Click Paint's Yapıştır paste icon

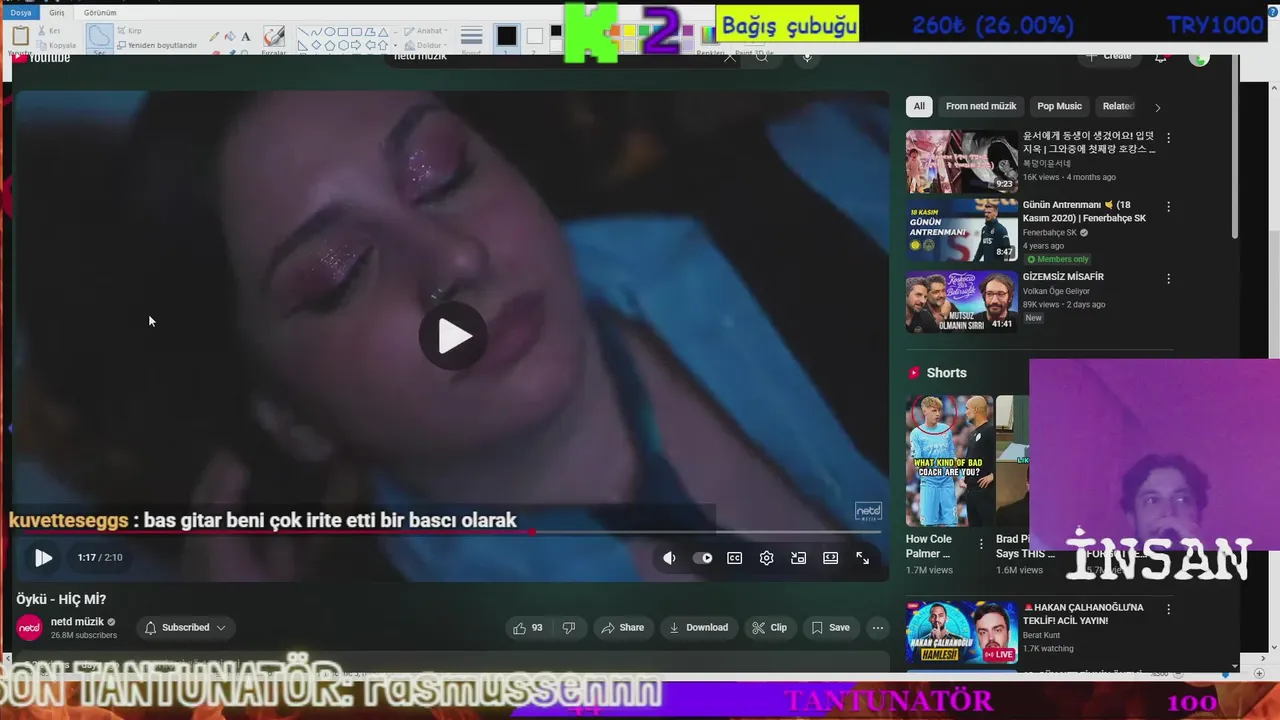20,37
